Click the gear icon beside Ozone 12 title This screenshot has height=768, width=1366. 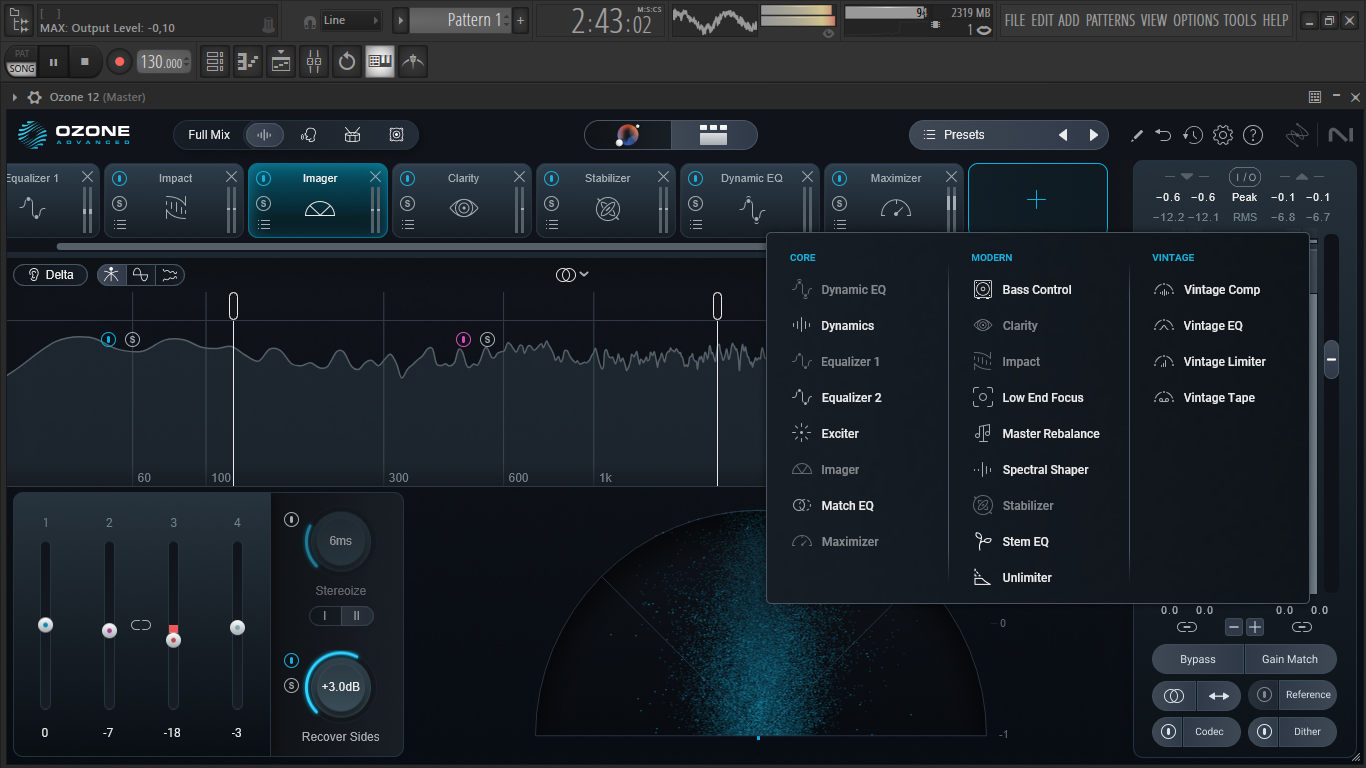coord(34,97)
